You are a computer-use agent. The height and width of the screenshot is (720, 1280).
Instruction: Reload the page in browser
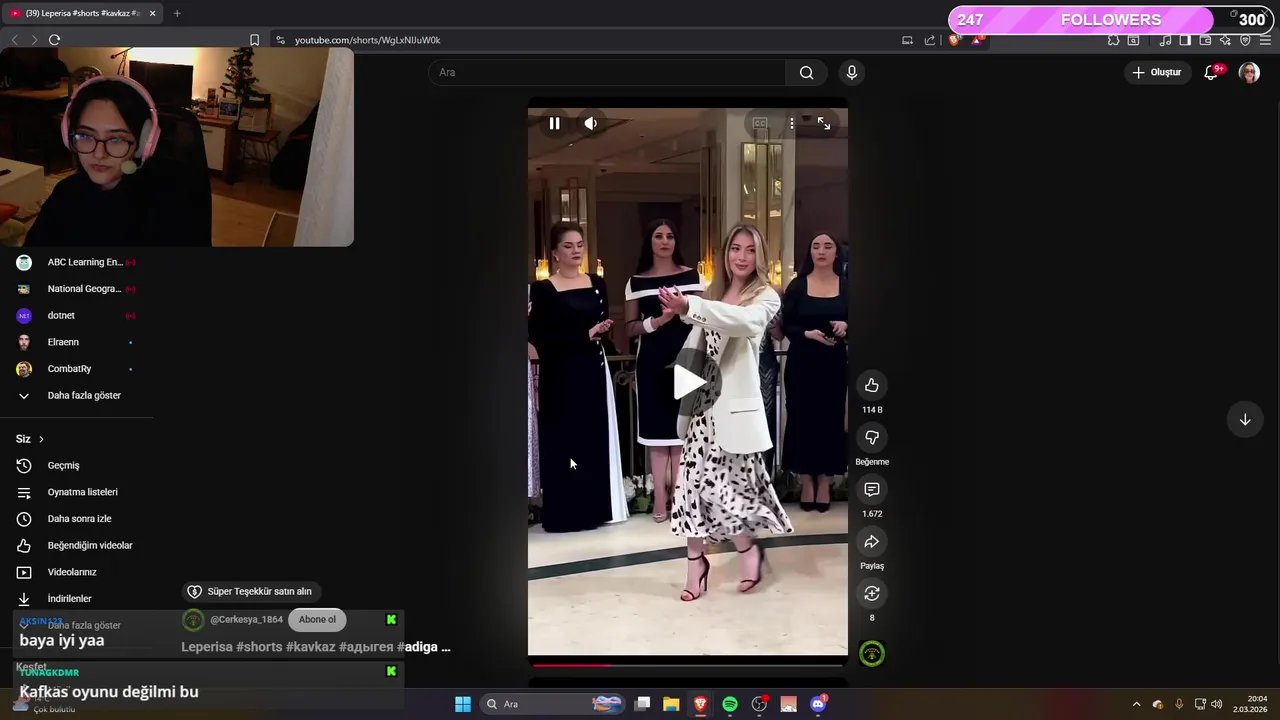click(x=54, y=40)
